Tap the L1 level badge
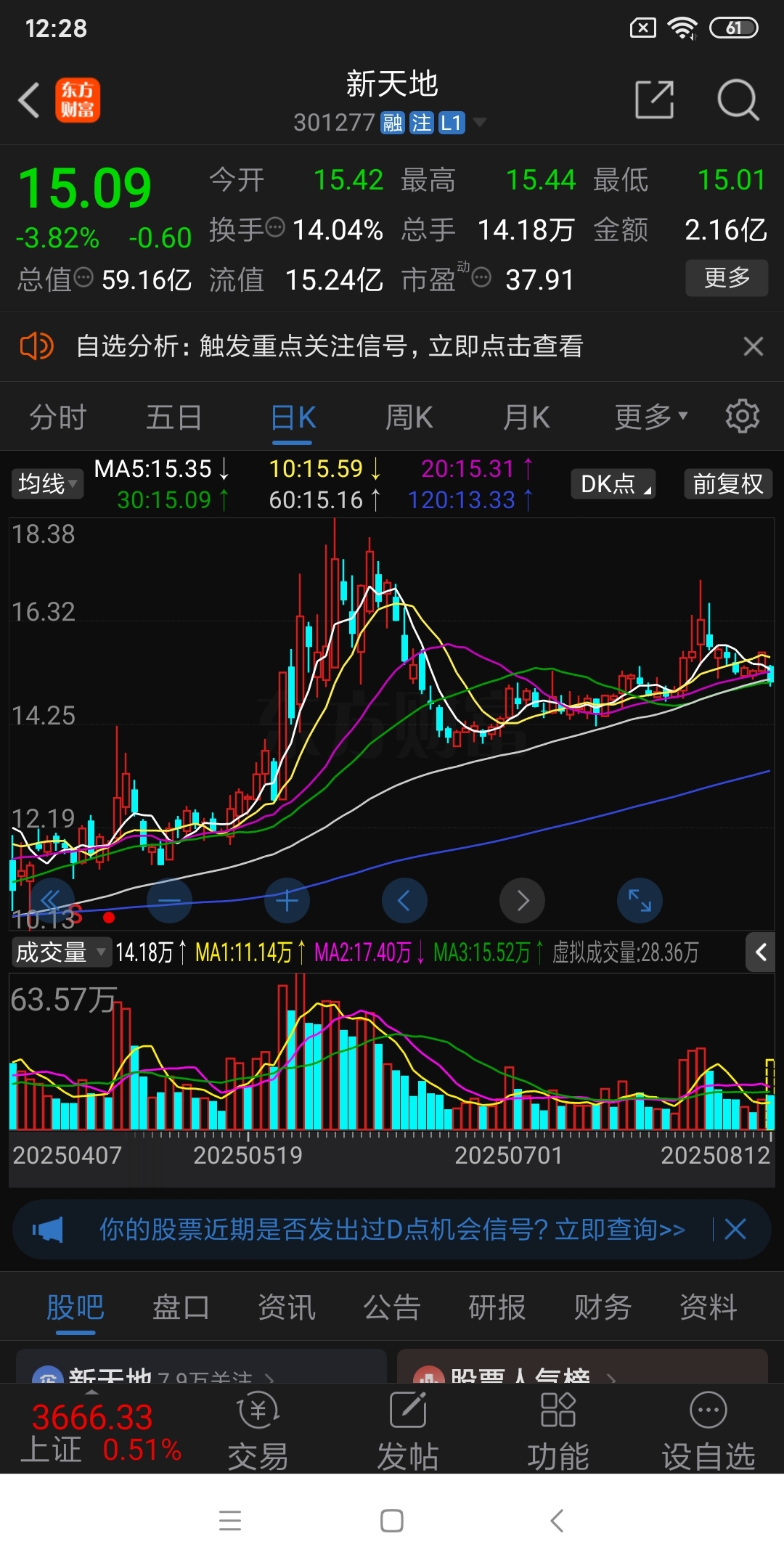 coord(452,123)
